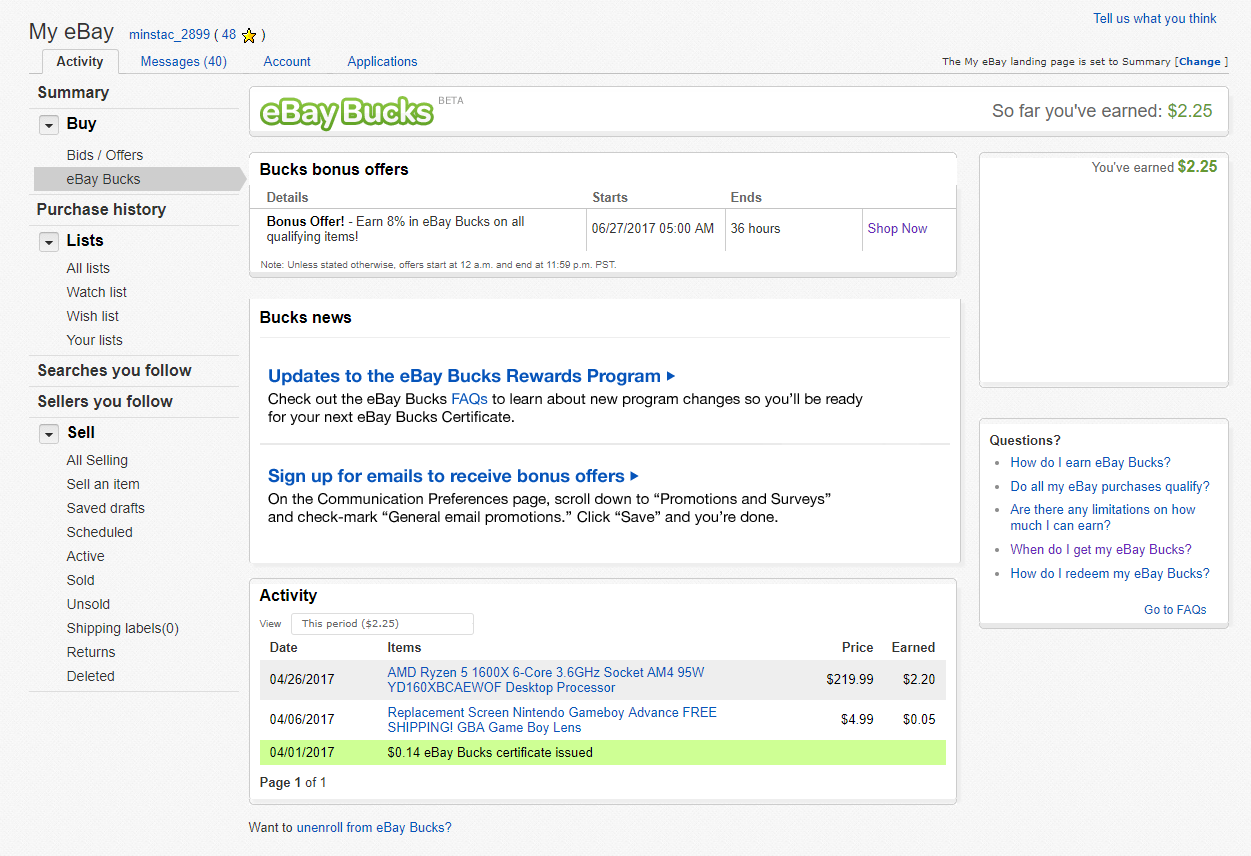Viewport: 1251px width, 856px height.
Task: Open Purchase history in the sidebar
Action: (x=101, y=209)
